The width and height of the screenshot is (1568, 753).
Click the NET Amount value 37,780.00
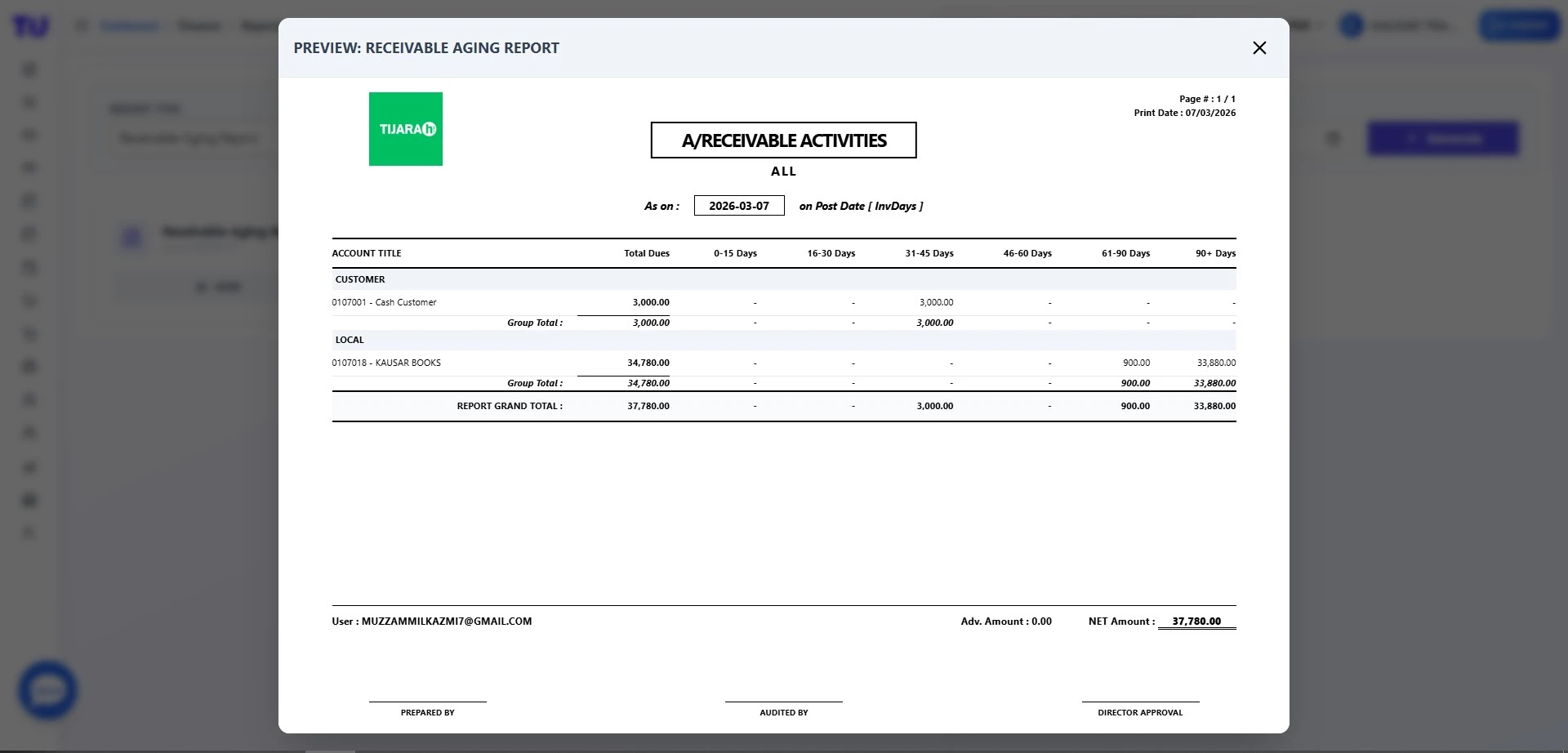1196,621
